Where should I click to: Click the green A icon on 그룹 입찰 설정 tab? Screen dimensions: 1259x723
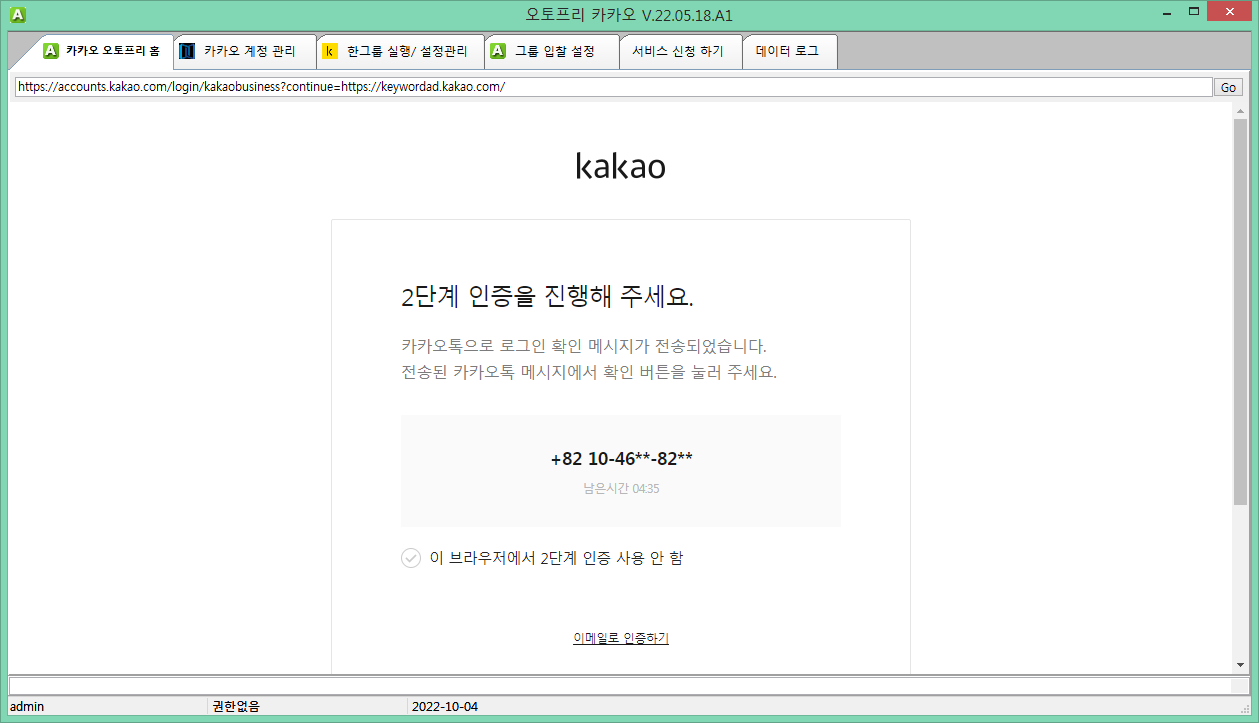tap(498, 50)
